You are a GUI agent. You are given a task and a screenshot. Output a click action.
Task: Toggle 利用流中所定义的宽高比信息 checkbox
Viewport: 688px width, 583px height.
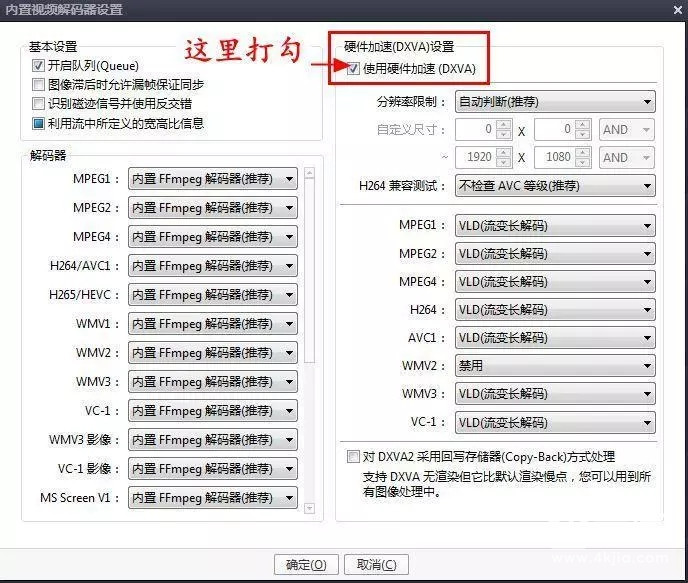click(39, 123)
